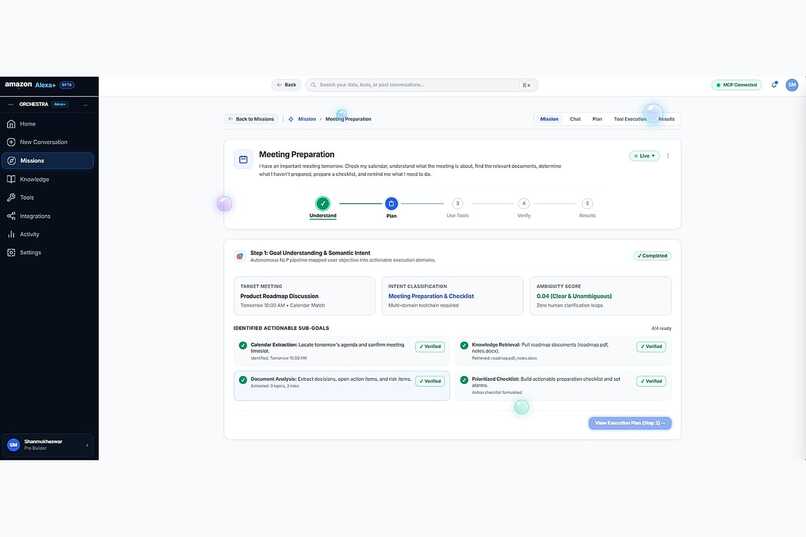
Task: Open the Tools section
Action: [47, 197]
